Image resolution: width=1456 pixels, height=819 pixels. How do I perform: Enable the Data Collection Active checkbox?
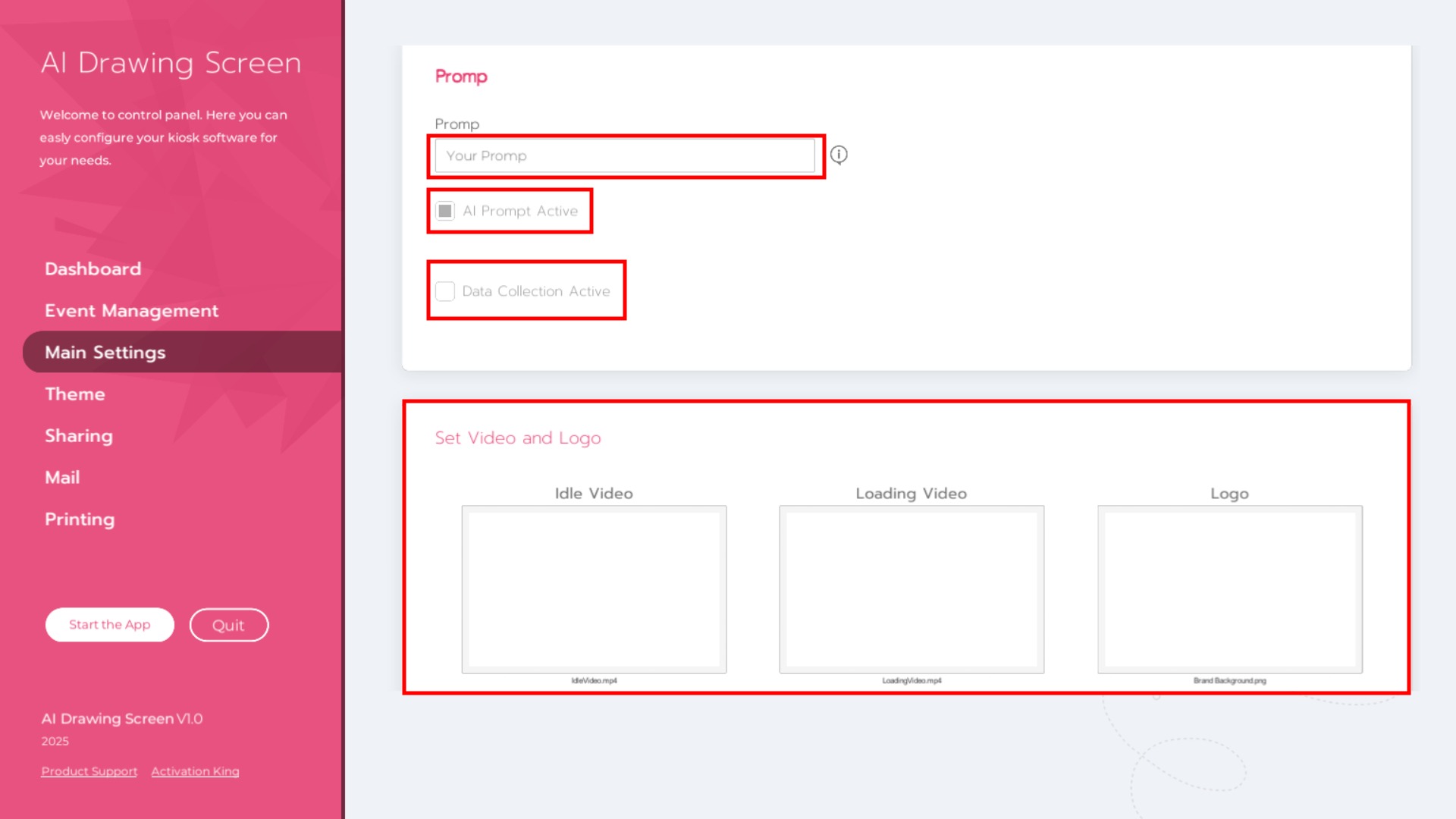point(445,291)
